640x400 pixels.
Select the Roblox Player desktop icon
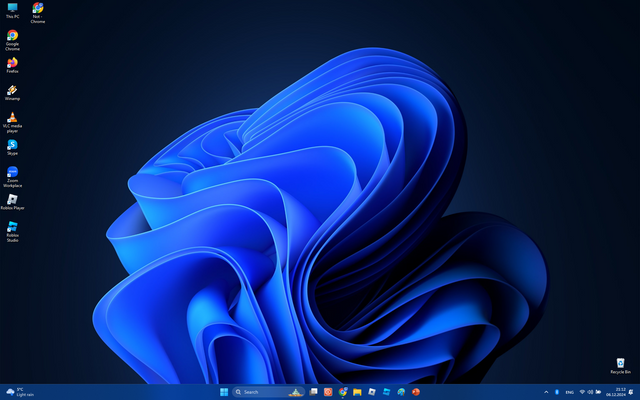coord(12,199)
